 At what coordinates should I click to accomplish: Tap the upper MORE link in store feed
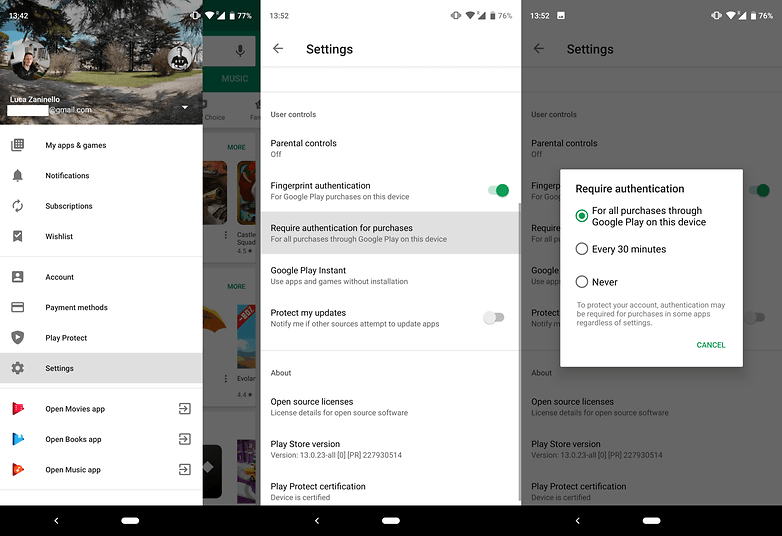(236, 147)
